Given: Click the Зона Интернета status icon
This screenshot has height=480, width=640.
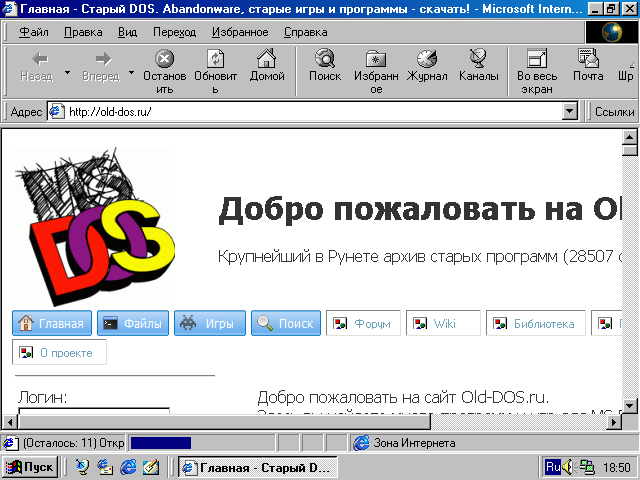Looking at the screenshot, I should [x=361, y=443].
